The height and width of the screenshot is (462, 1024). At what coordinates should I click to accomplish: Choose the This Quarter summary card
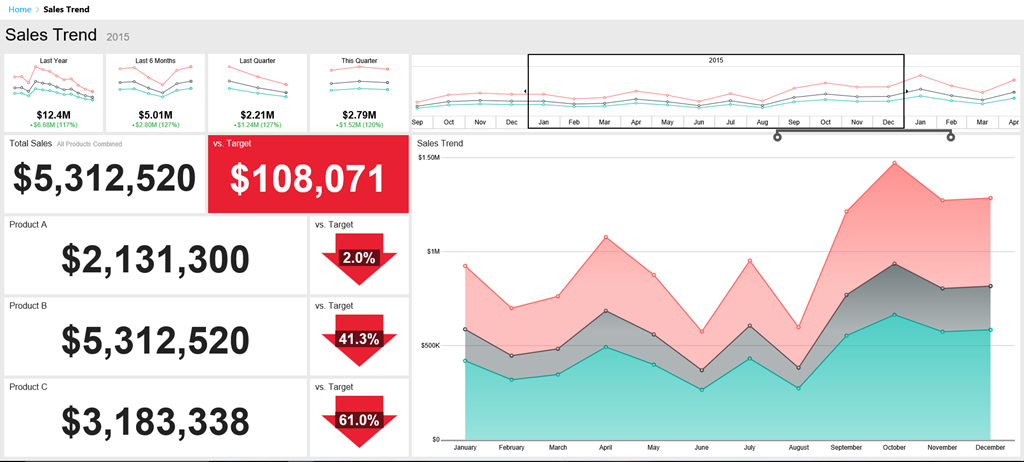click(359, 93)
